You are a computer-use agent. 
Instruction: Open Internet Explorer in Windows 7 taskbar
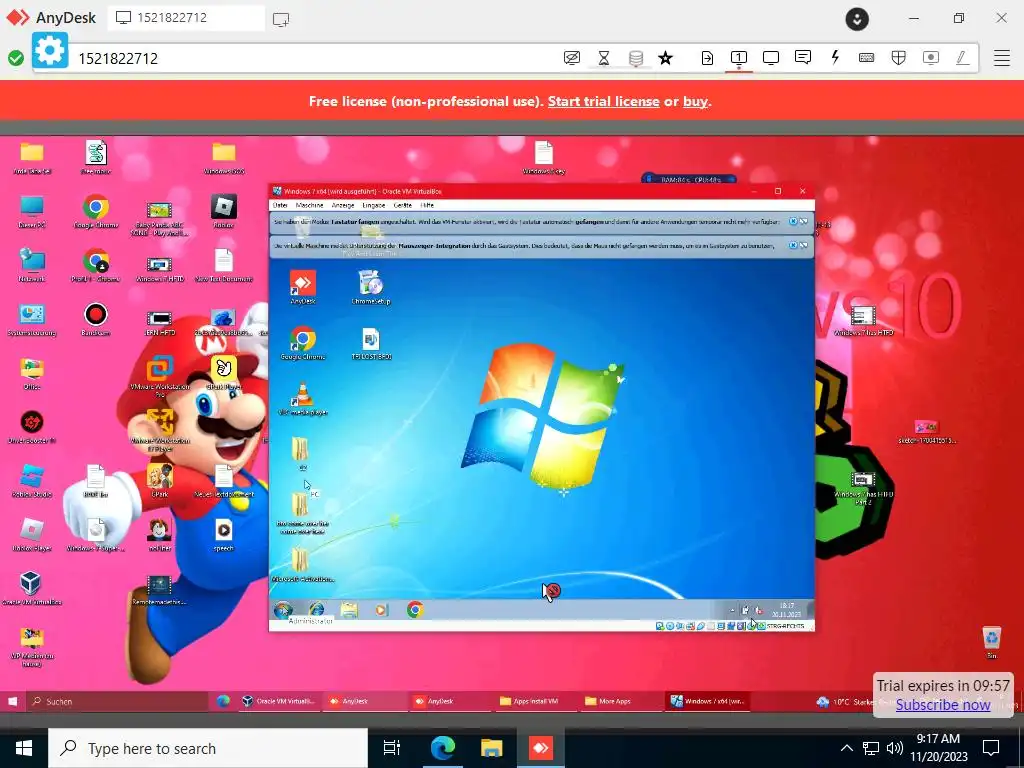pyautogui.click(x=317, y=610)
